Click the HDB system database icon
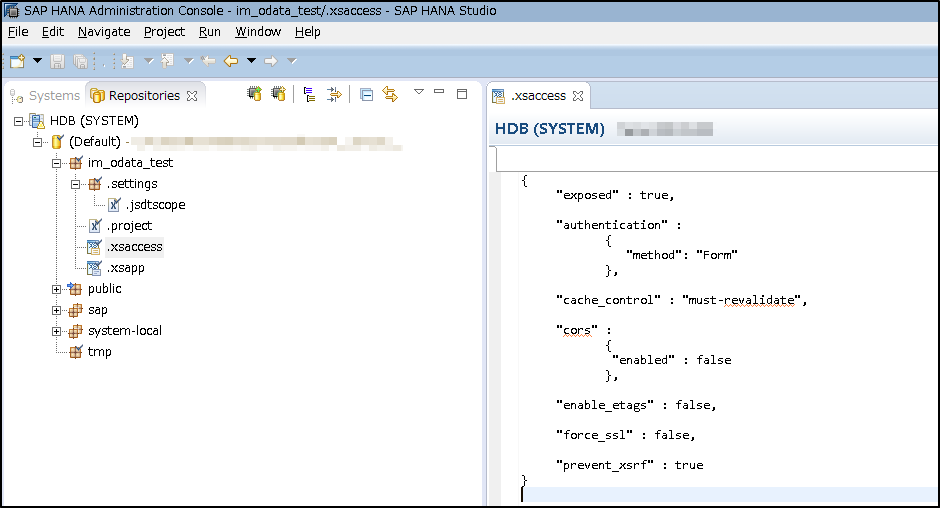Image resolution: width=940 pixels, height=508 pixels. point(37,121)
